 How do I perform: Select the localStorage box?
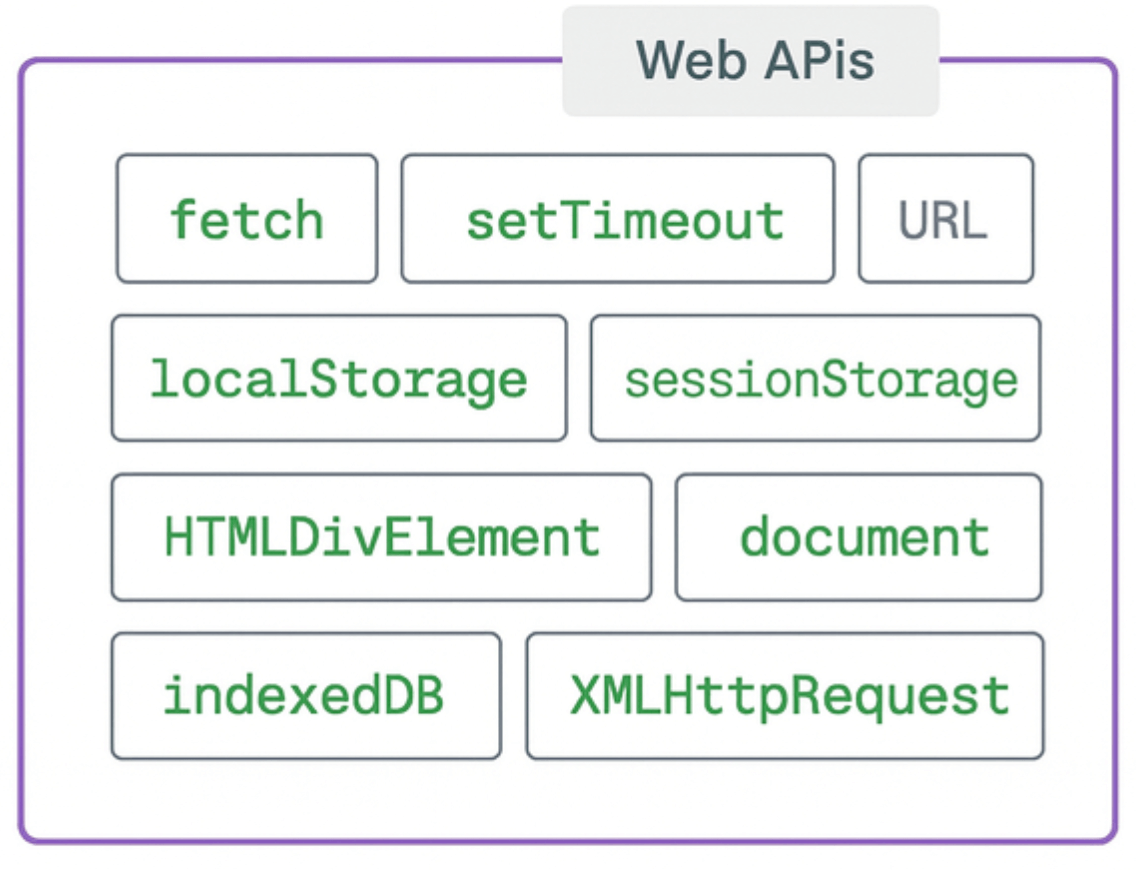coord(338,378)
